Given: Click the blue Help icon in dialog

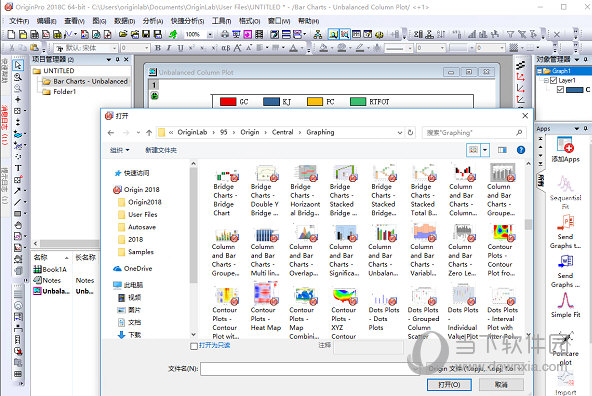Looking at the screenshot, I should point(521,150).
